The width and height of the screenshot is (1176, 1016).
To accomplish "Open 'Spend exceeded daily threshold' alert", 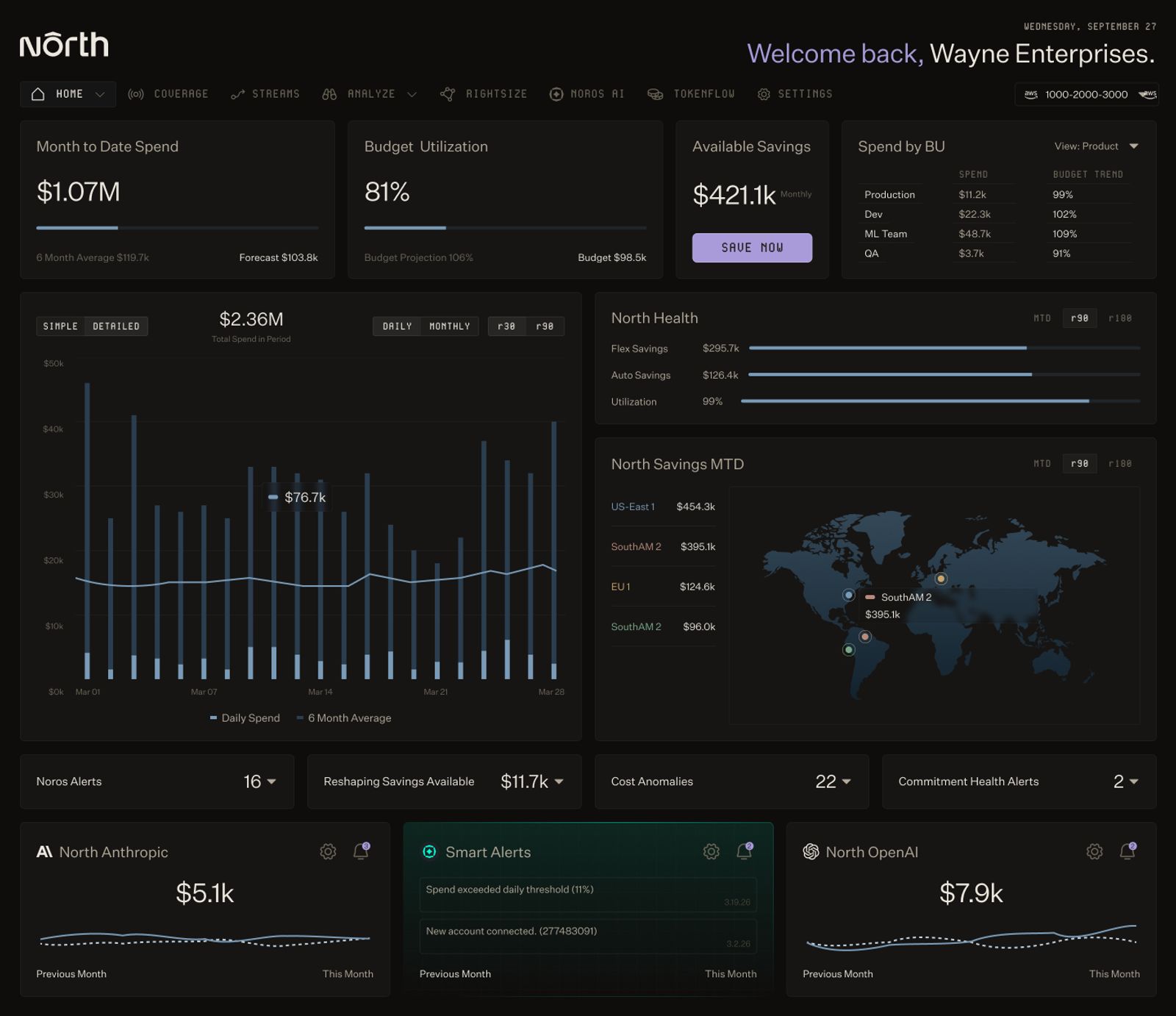I will pos(588,895).
